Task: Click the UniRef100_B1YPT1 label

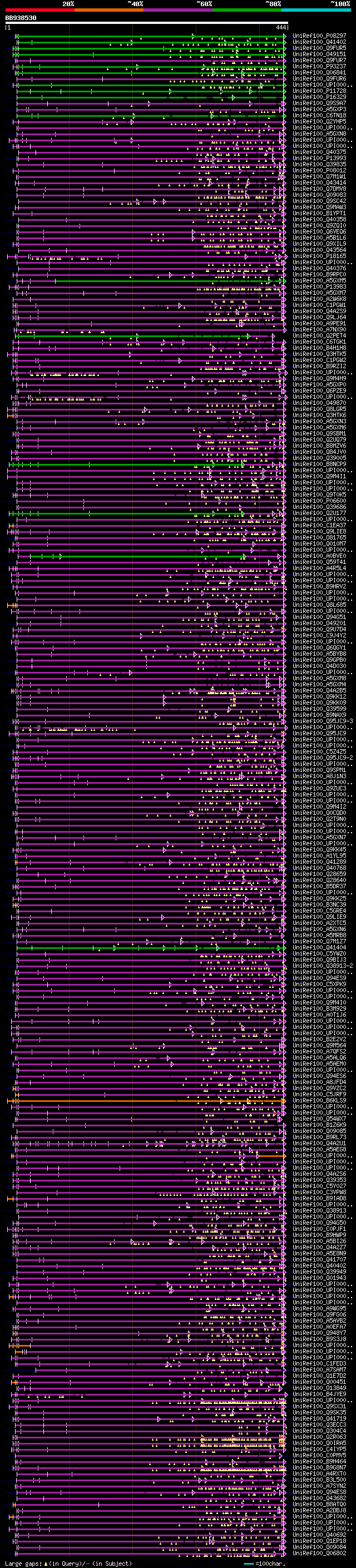Action: (319, 213)
